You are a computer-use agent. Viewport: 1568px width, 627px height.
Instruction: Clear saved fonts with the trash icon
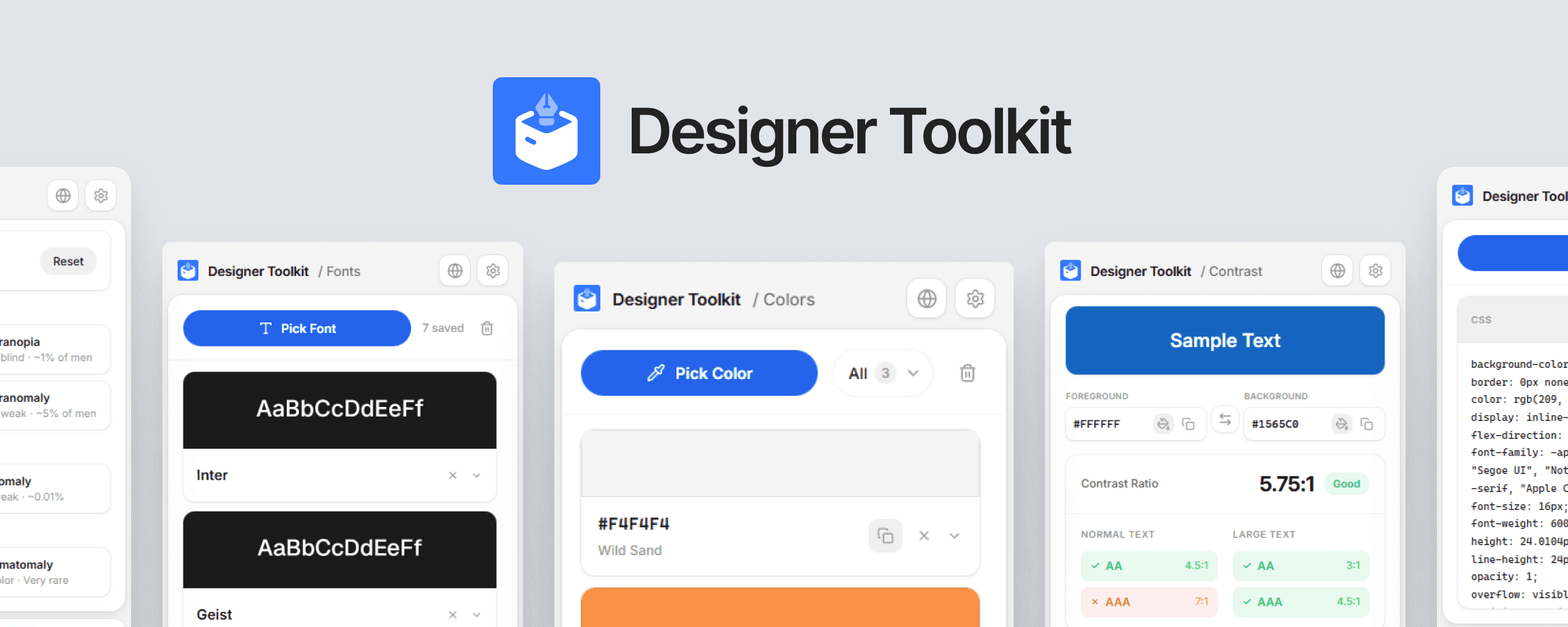[x=486, y=328]
